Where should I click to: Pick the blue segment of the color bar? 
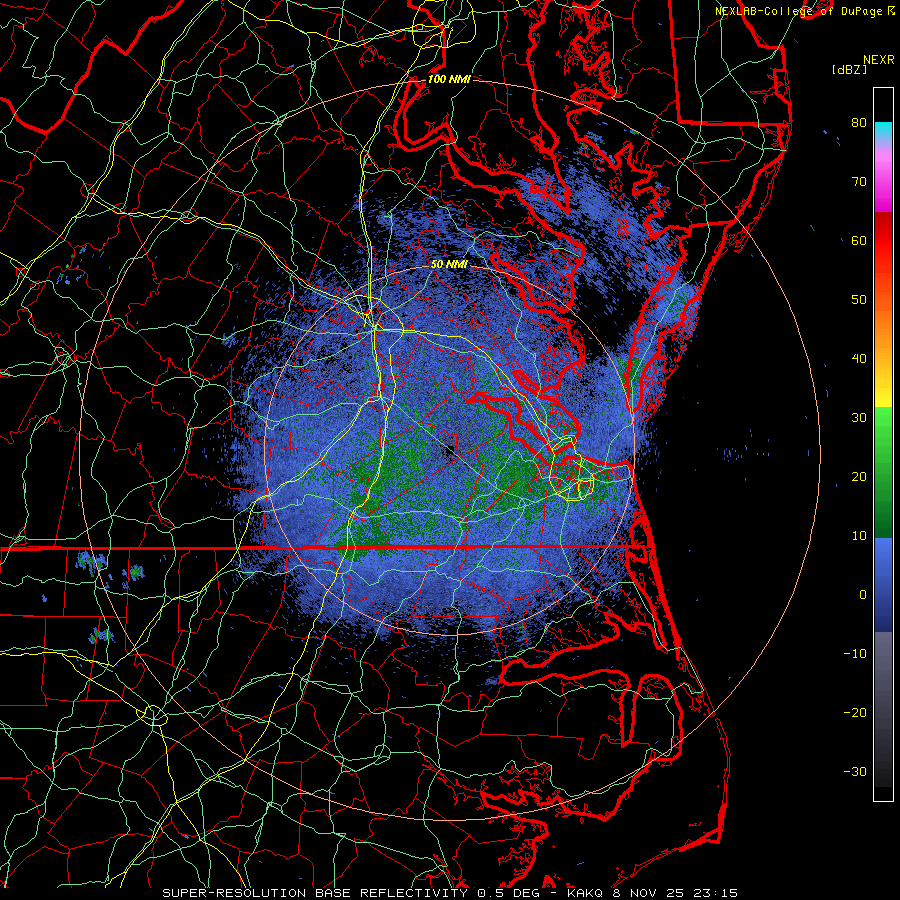coord(883,584)
